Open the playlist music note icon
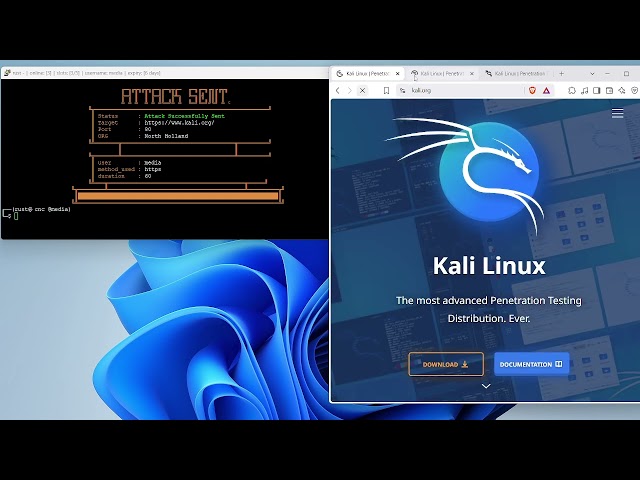640x480 pixels. tap(584, 91)
